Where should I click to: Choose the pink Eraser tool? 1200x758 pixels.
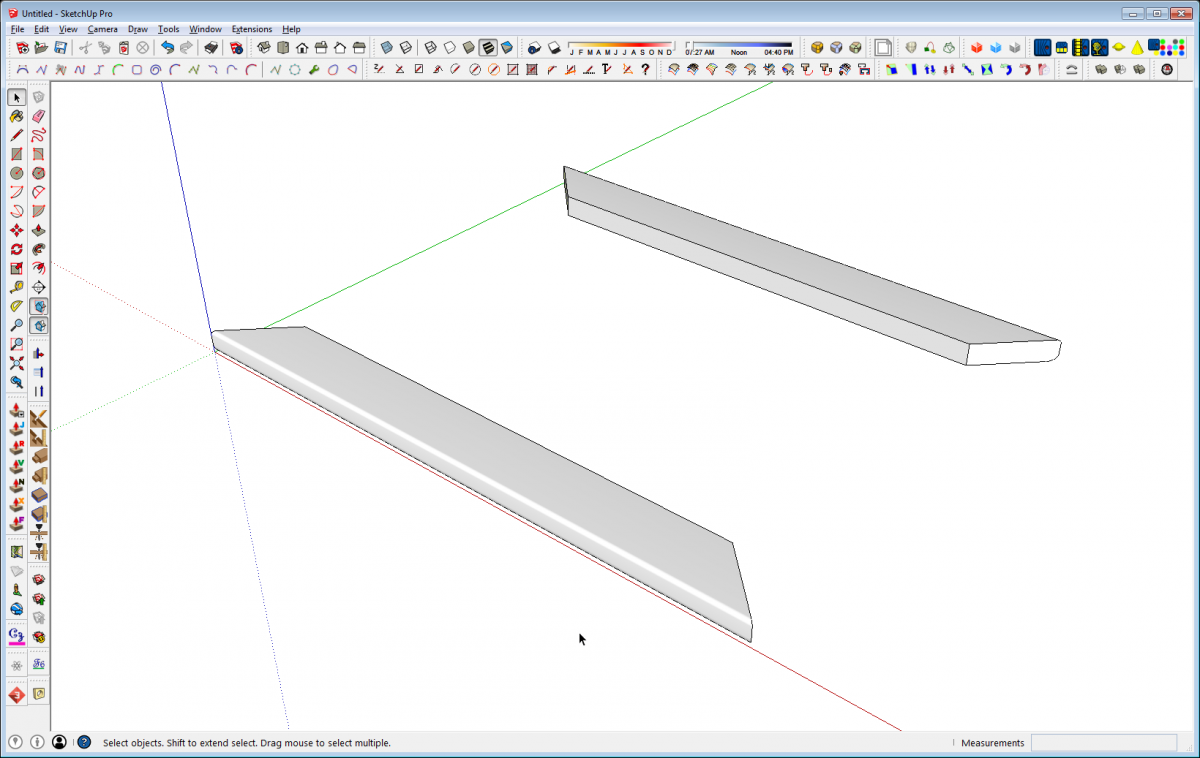coord(39,116)
